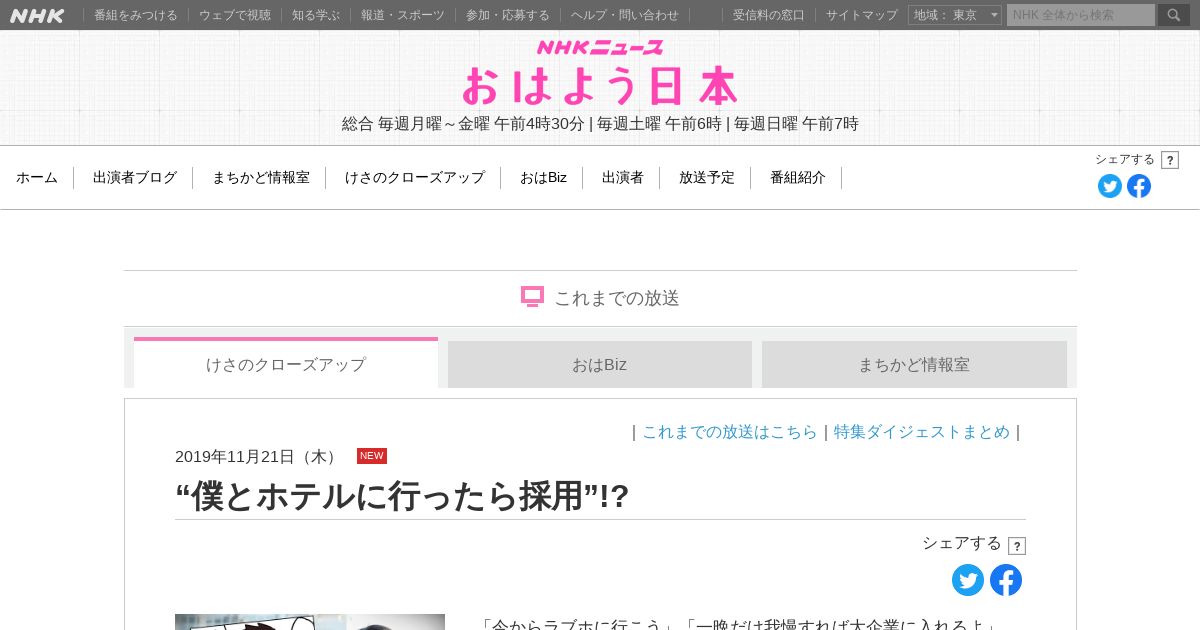Open 番組をみつける in top menu

[136, 15]
